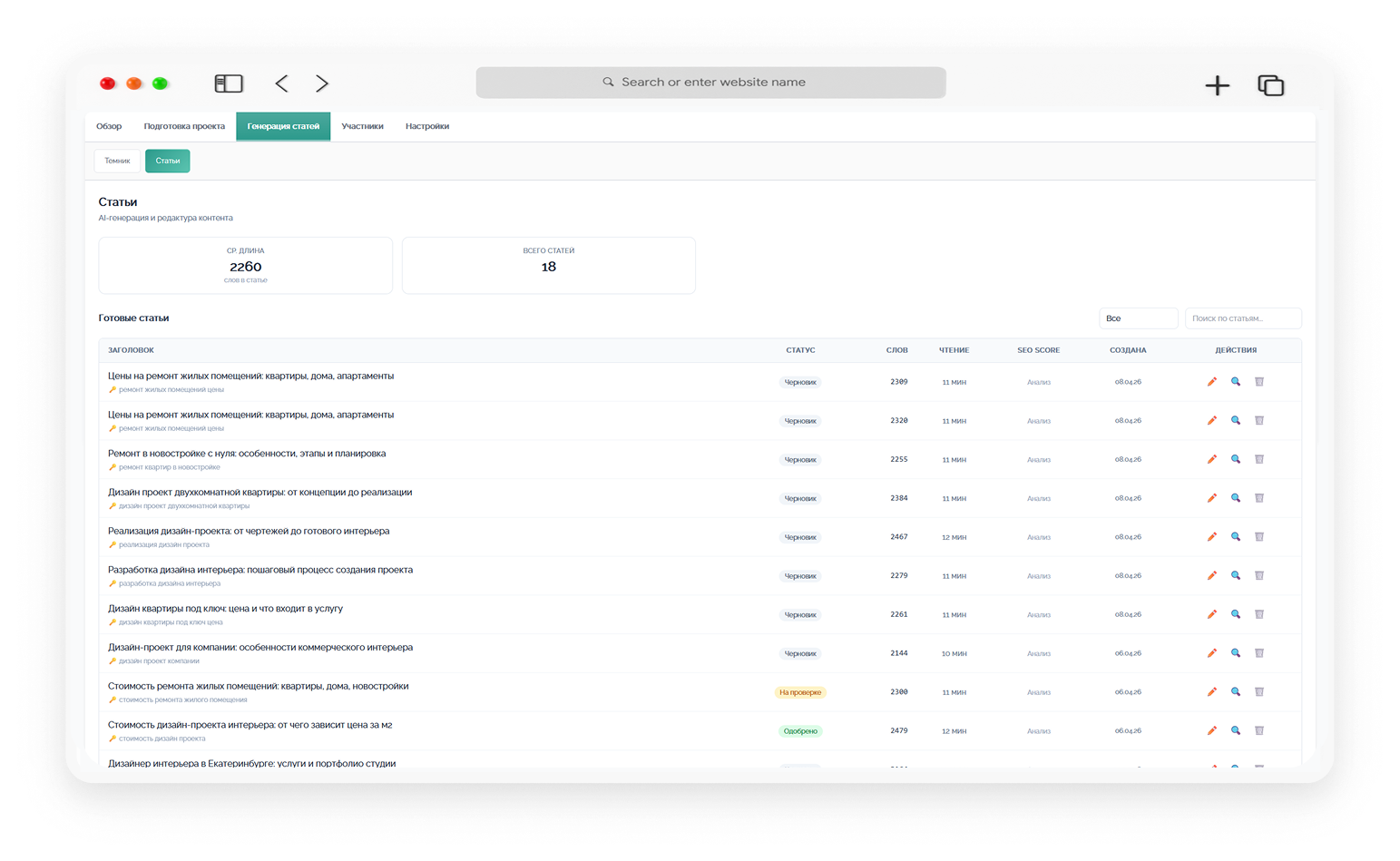Click the СТАТУС column header

pyautogui.click(x=800, y=350)
